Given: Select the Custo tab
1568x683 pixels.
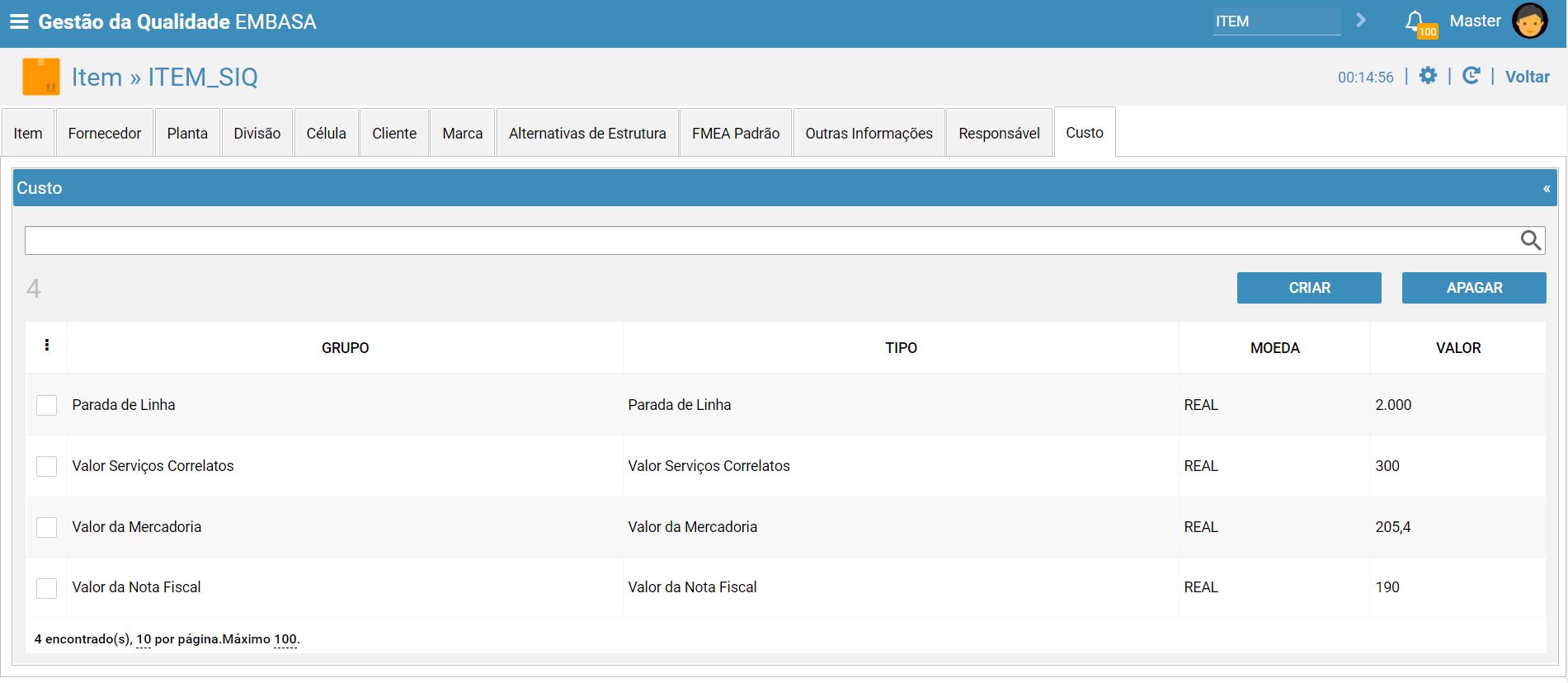Looking at the screenshot, I should [1085, 132].
